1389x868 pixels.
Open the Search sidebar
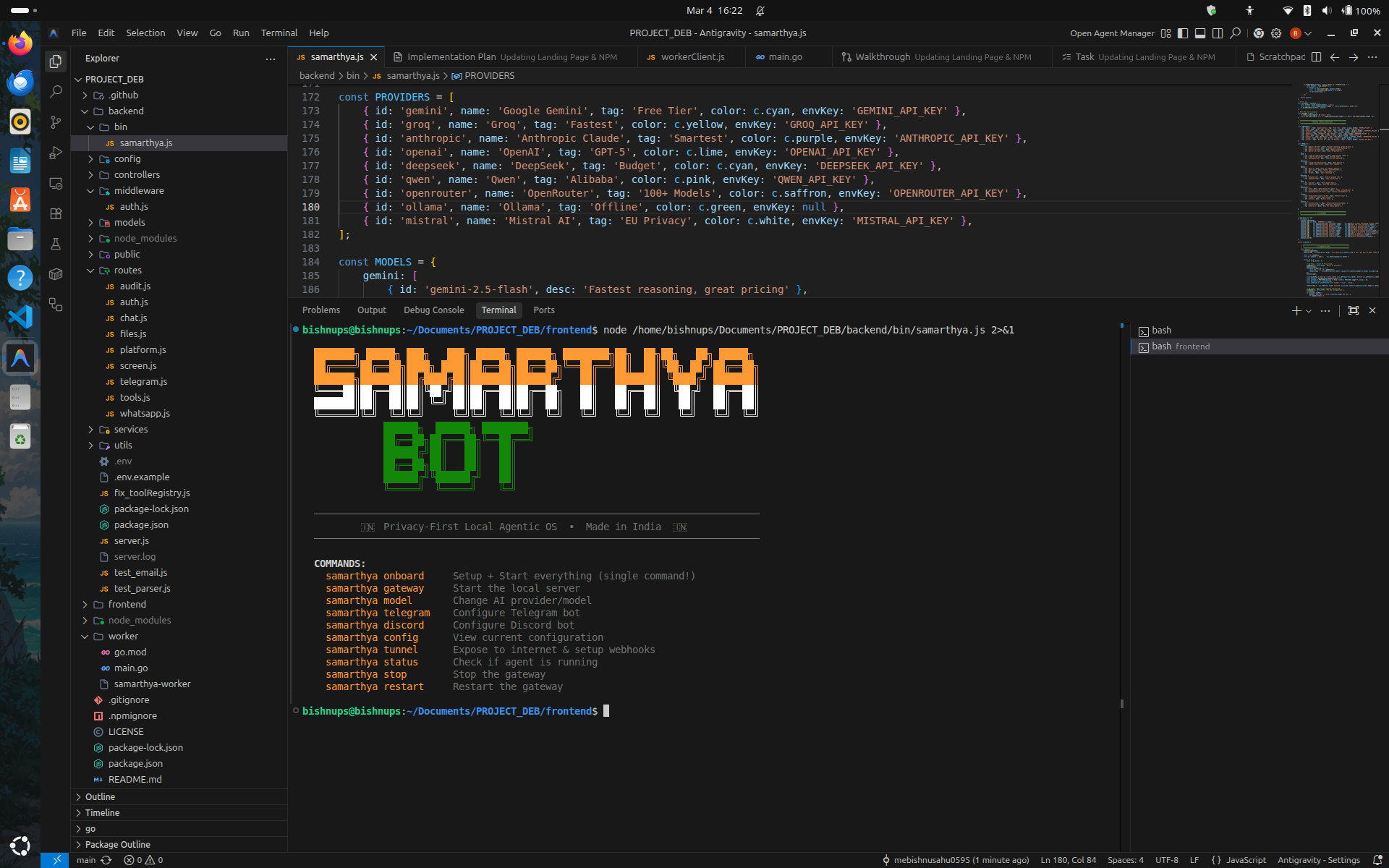(x=56, y=92)
